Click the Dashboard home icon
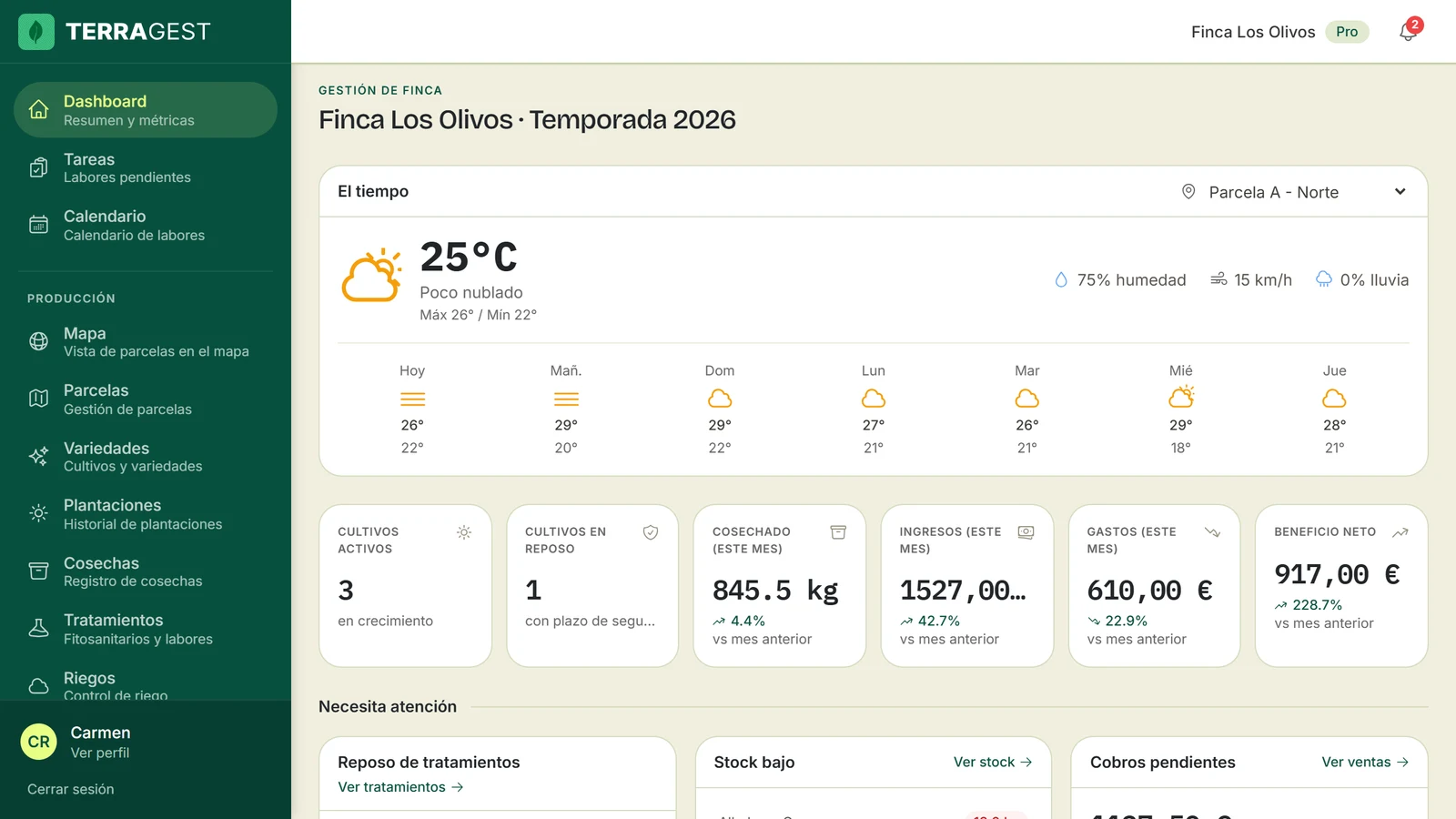Viewport: 1456px width, 819px height. pos(38,110)
